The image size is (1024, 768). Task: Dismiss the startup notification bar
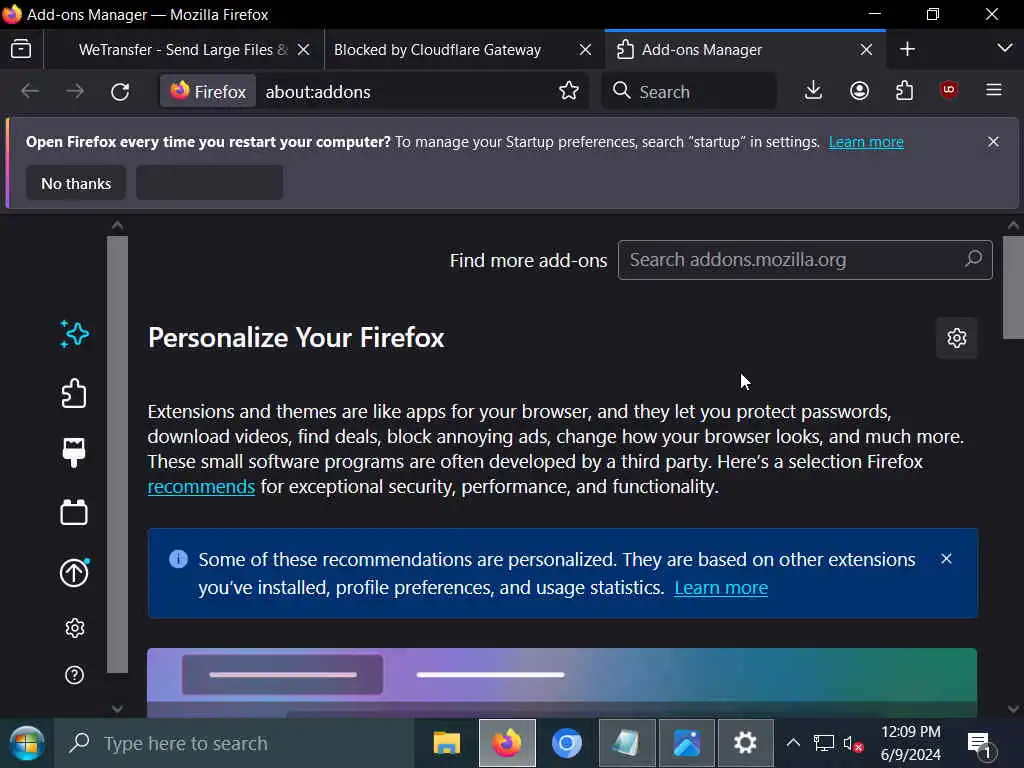(x=993, y=142)
